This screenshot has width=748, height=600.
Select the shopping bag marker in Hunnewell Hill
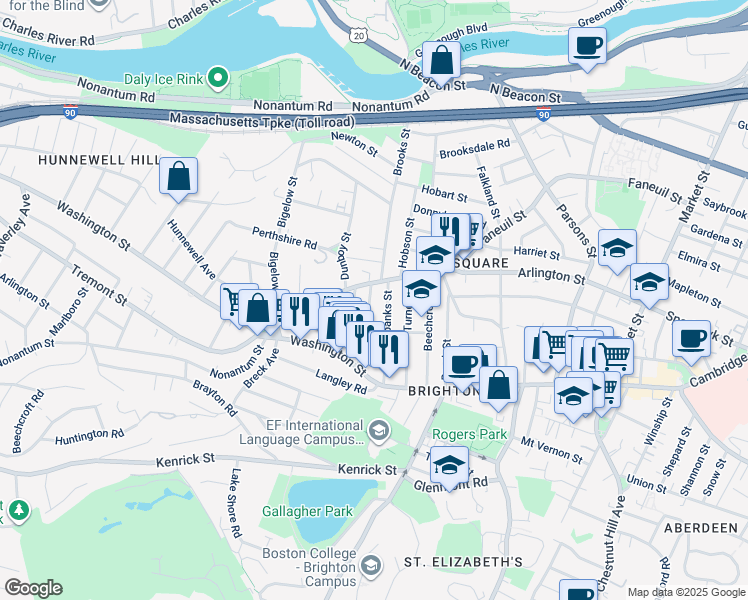click(x=178, y=176)
